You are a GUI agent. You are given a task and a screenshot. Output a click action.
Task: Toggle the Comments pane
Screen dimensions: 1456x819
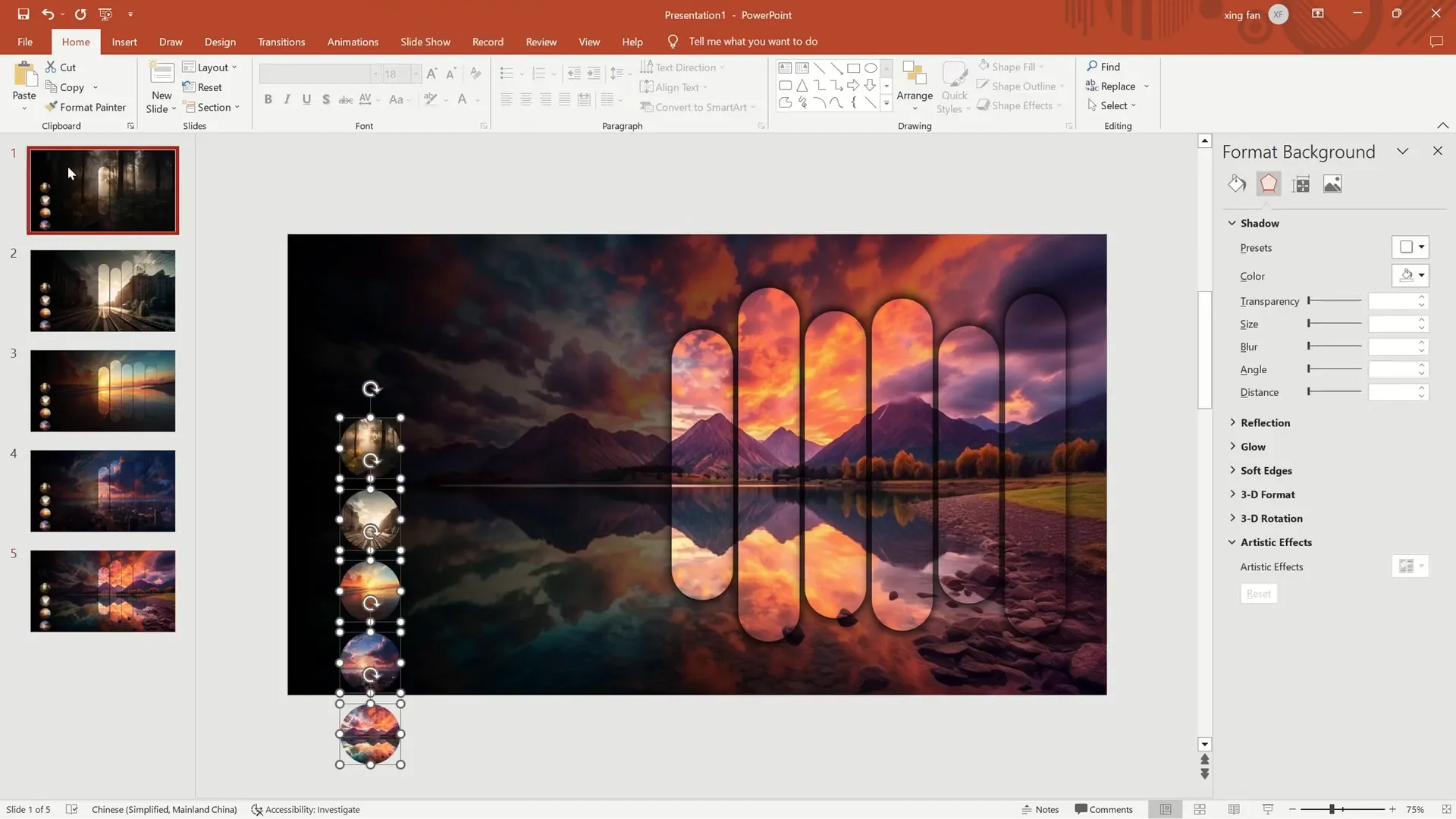[1103, 809]
